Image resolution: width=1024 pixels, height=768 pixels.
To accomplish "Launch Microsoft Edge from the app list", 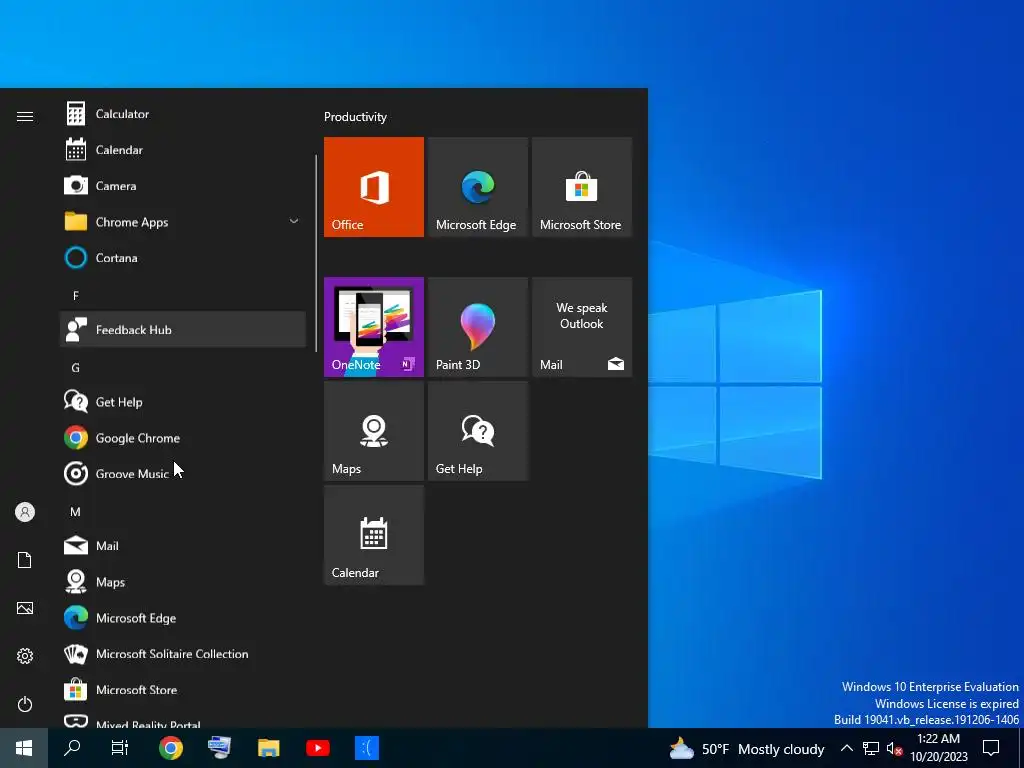I will [x=182, y=617].
